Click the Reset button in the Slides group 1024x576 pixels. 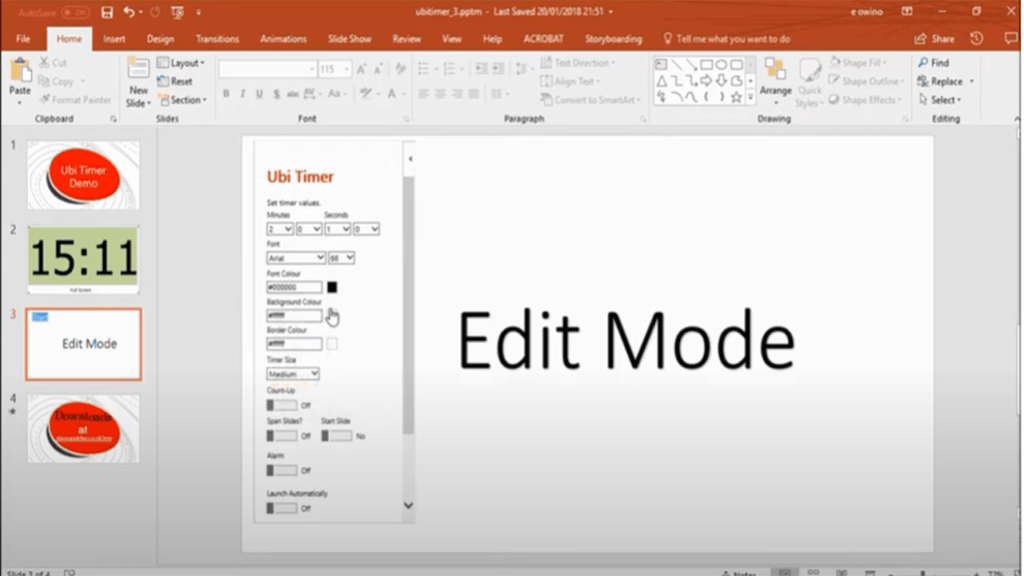tap(175, 81)
